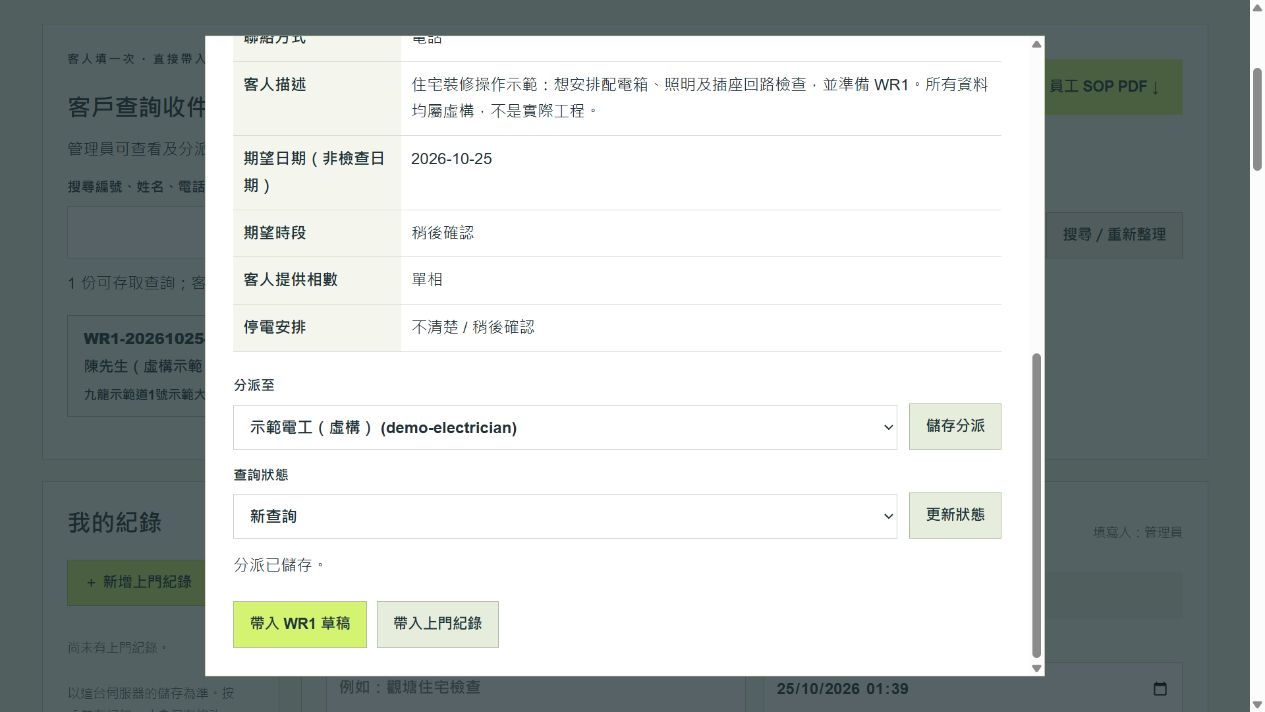The image size is (1265, 712).
Task: Click the 搜尋 / 重新整理 button
Action: click(x=1113, y=234)
